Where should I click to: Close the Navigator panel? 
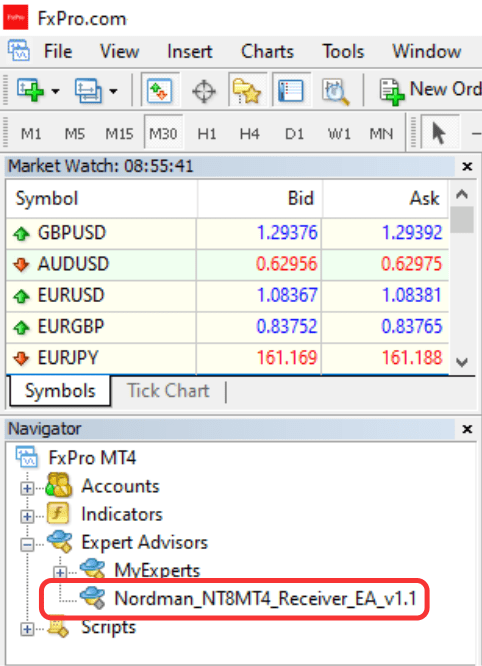pyautogui.click(x=467, y=429)
